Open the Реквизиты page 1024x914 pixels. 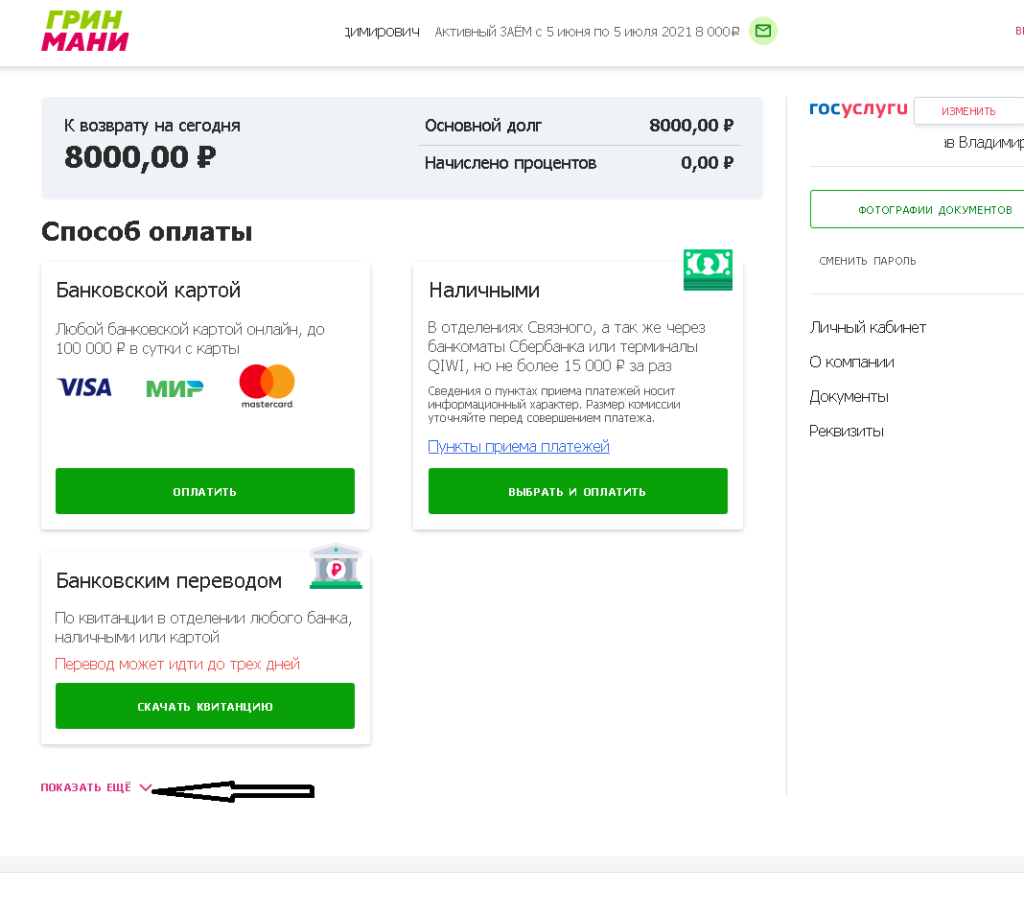coord(845,431)
